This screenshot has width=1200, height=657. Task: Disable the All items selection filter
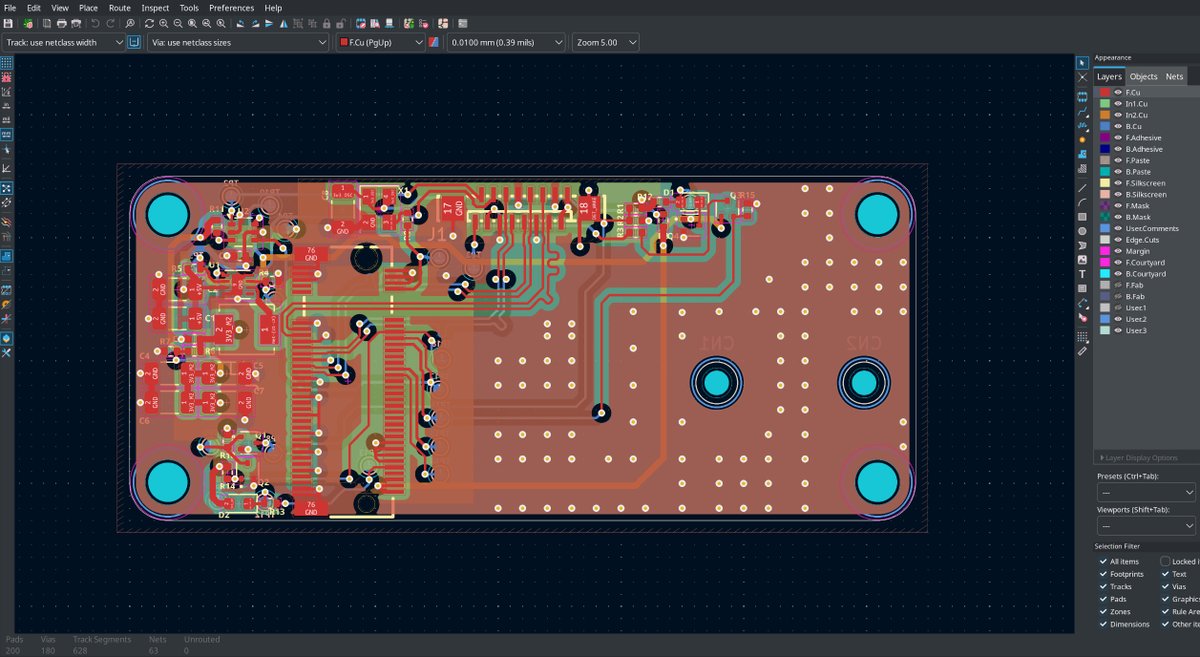[x=1104, y=561]
